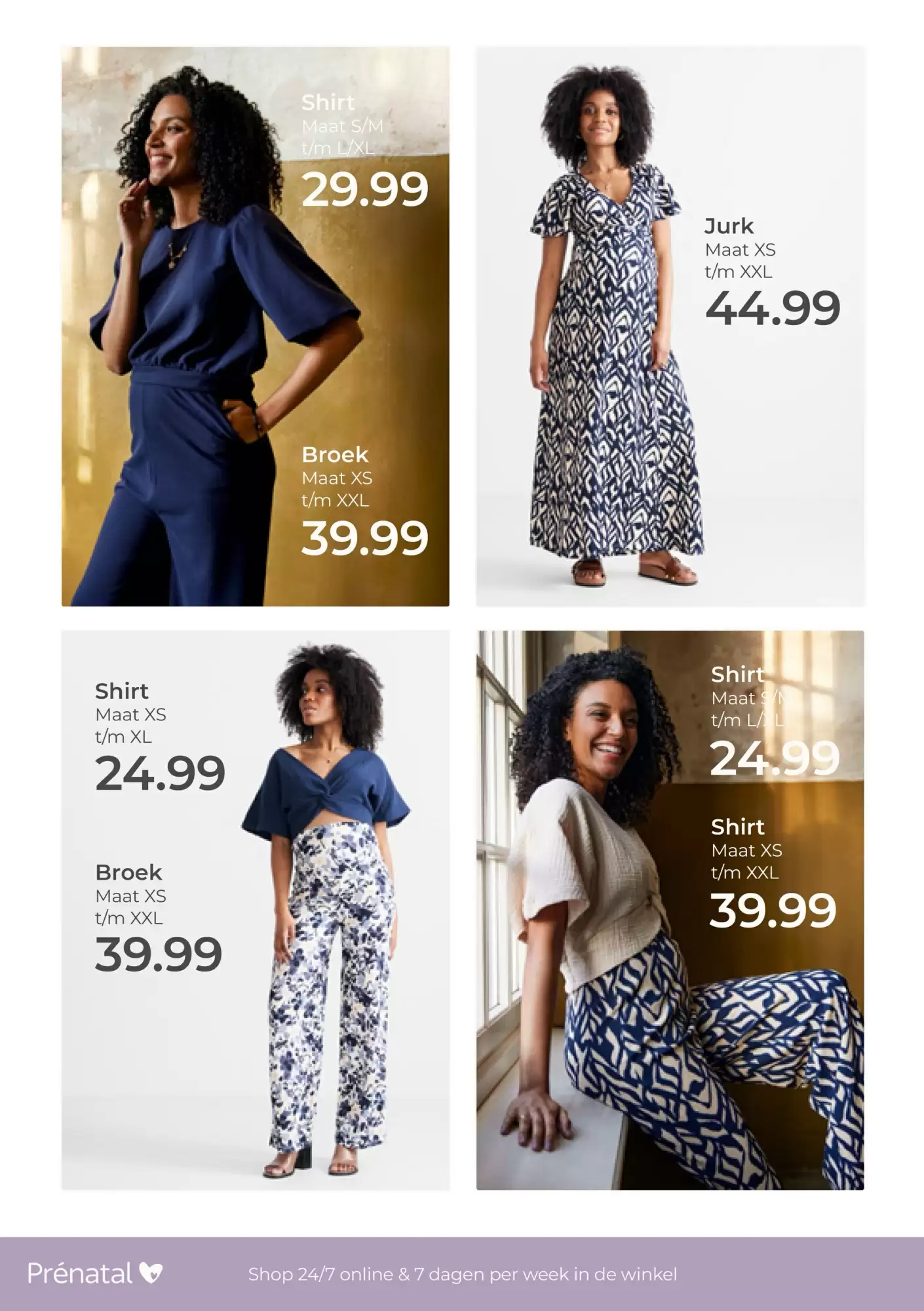Viewport: 924px width, 1311px height.
Task: Select the Shirt Maat XS t/m XXL label
Action: point(746,850)
